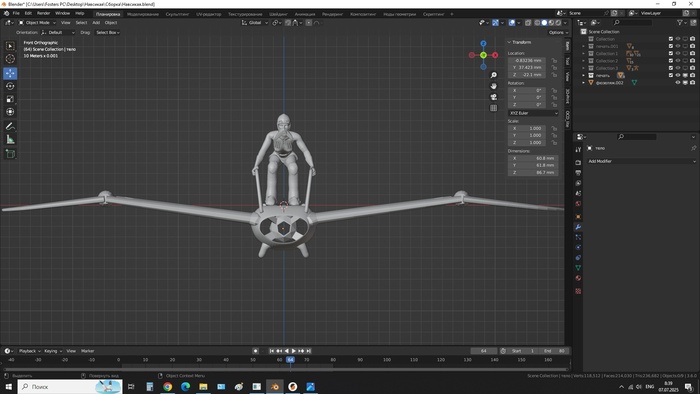The height and width of the screenshot is (394, 700).
Task: Click the blue Z axis on gizmo
Action: click(x=483, y=43)
